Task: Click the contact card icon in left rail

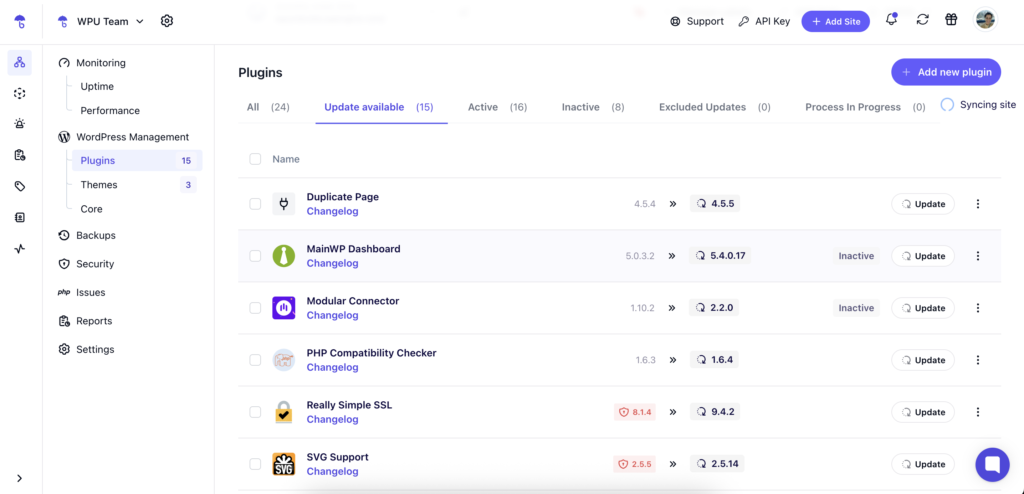Action: pos(20,218)
